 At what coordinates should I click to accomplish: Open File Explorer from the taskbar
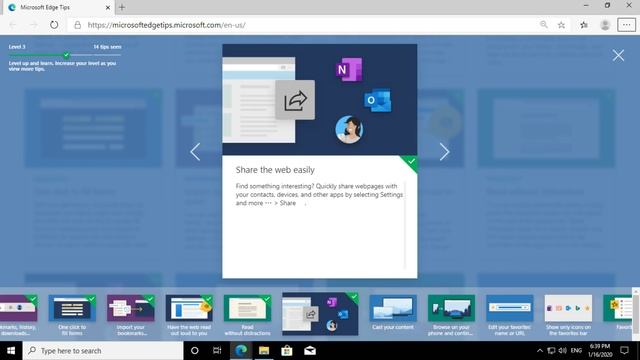(264, 351)
